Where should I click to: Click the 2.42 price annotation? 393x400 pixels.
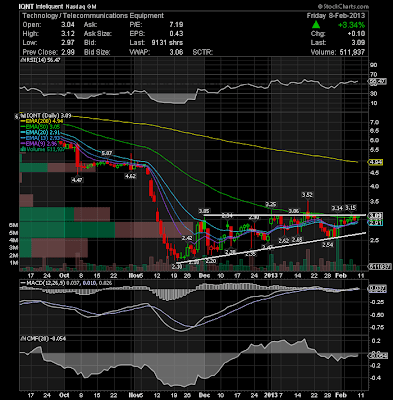point(187,238)
